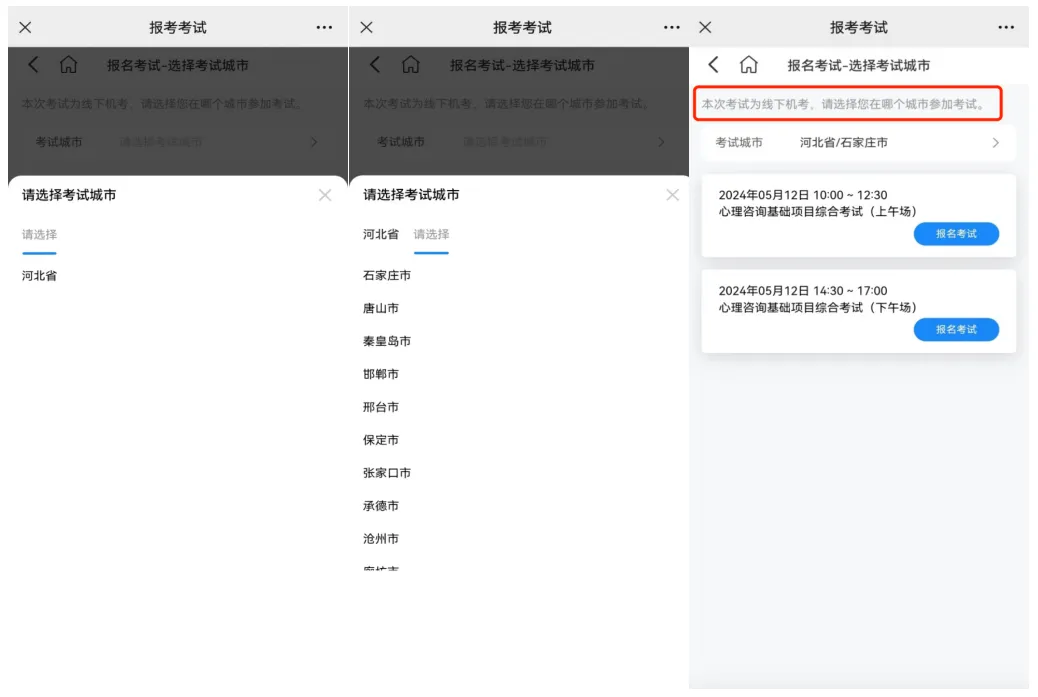Tap the dimmed back arrow in the left panel
The height and width of the screenshot is (697, 1038).
pyautogui.click(x=33, y=65)
